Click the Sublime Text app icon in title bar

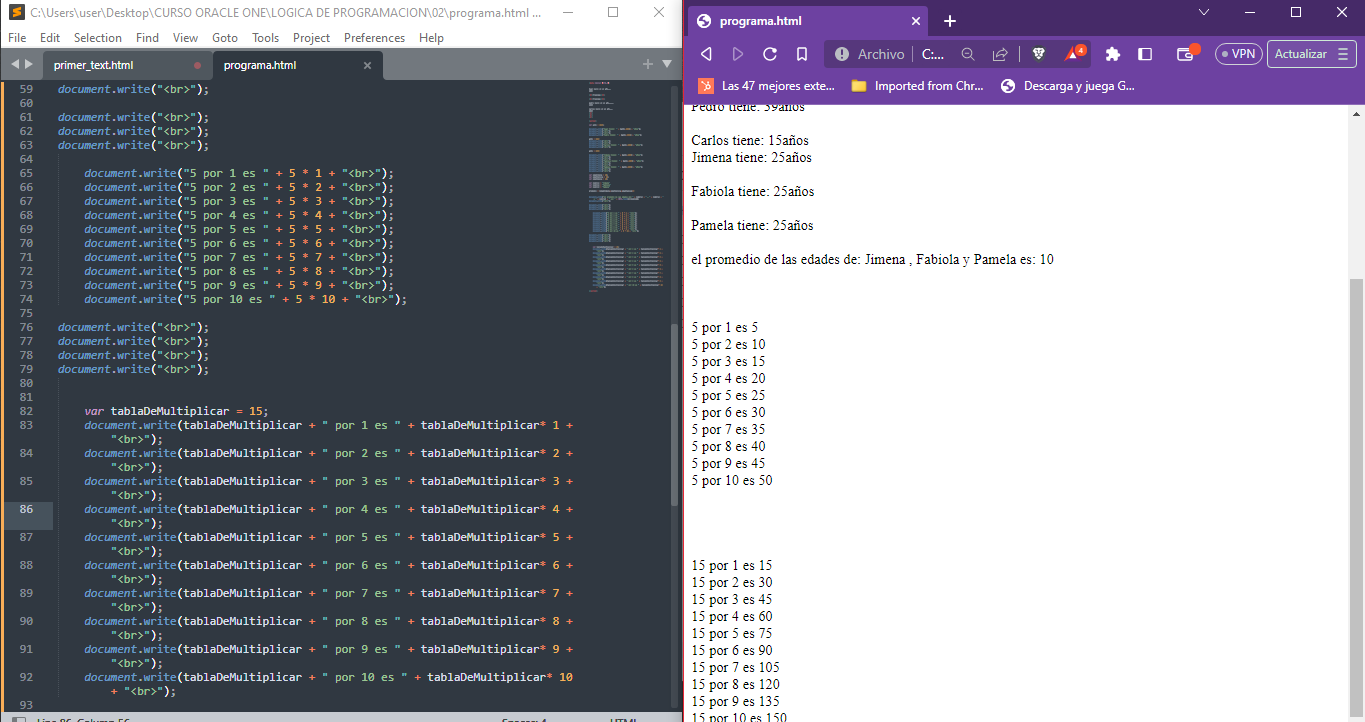tap(16, 13)
